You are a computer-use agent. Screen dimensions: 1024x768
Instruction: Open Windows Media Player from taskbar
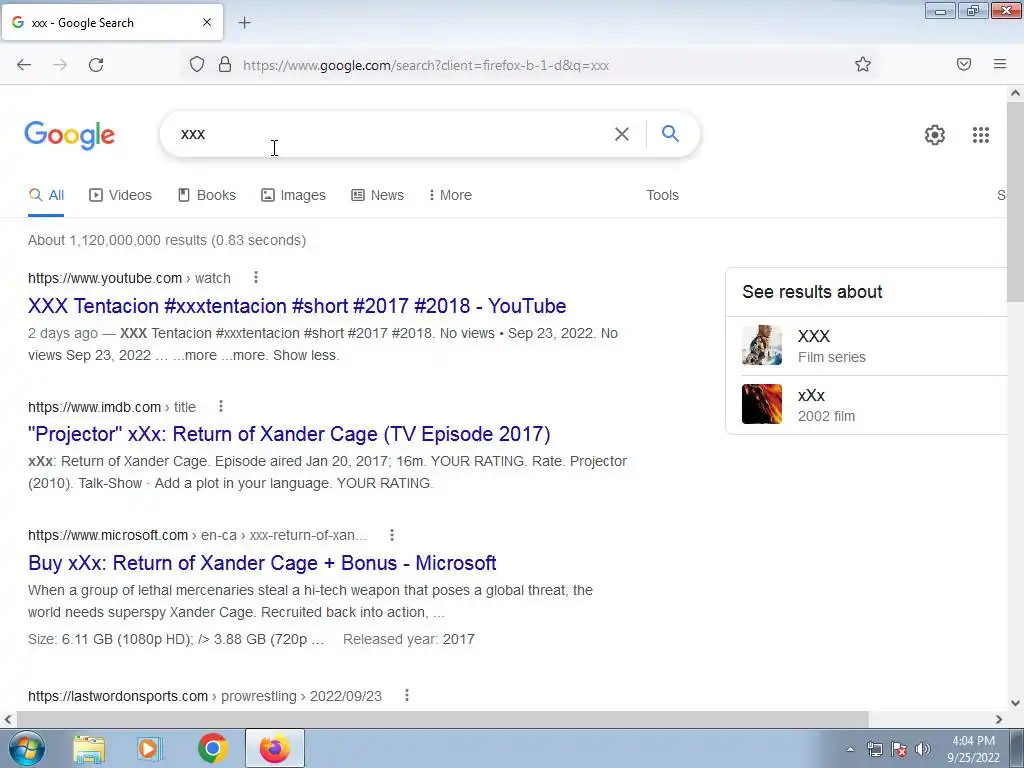(x=150, y=748)
